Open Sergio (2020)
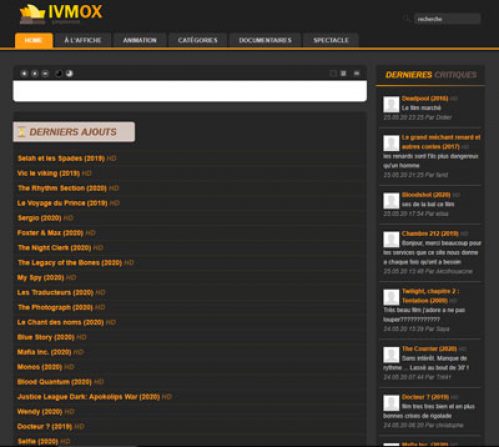This screenshot has height=447, width=499. [39, 218]
